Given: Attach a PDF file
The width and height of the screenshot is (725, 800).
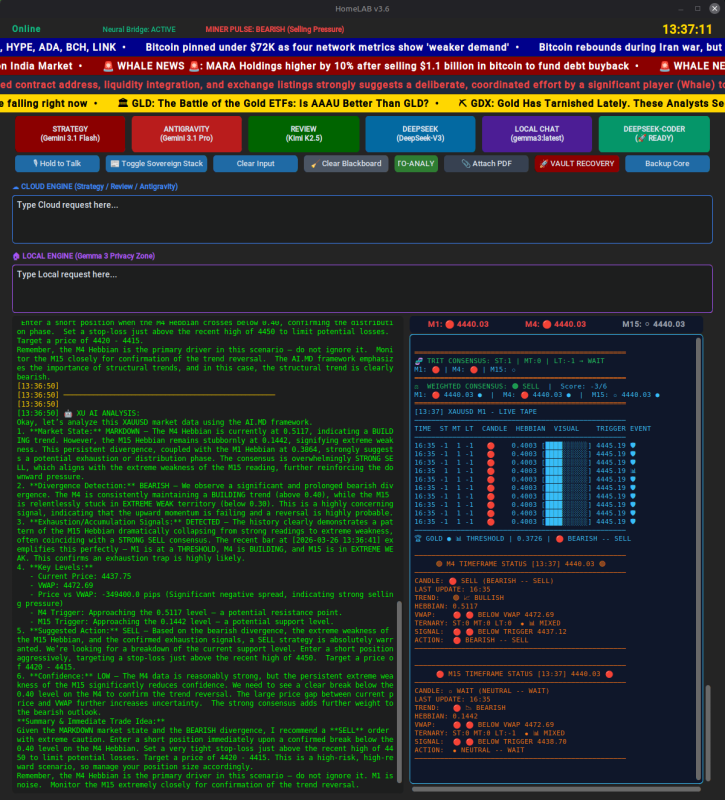Looking at the screenshot, I should coord(486,164).
